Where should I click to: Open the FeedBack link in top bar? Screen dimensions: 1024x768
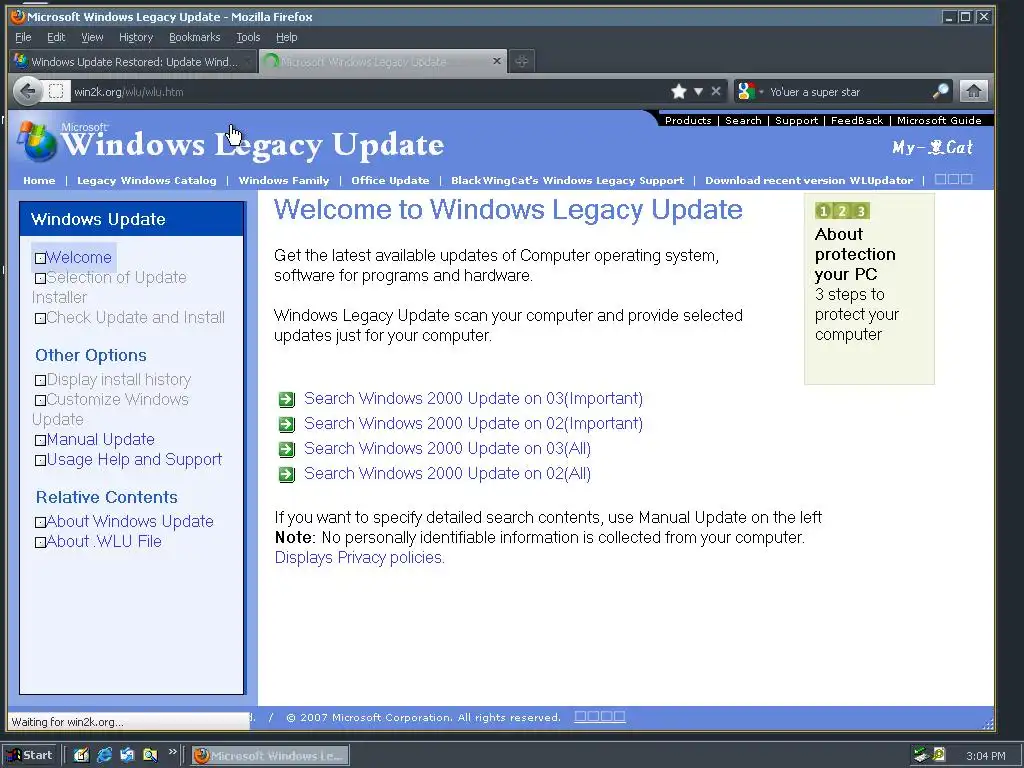coord(857,120)
